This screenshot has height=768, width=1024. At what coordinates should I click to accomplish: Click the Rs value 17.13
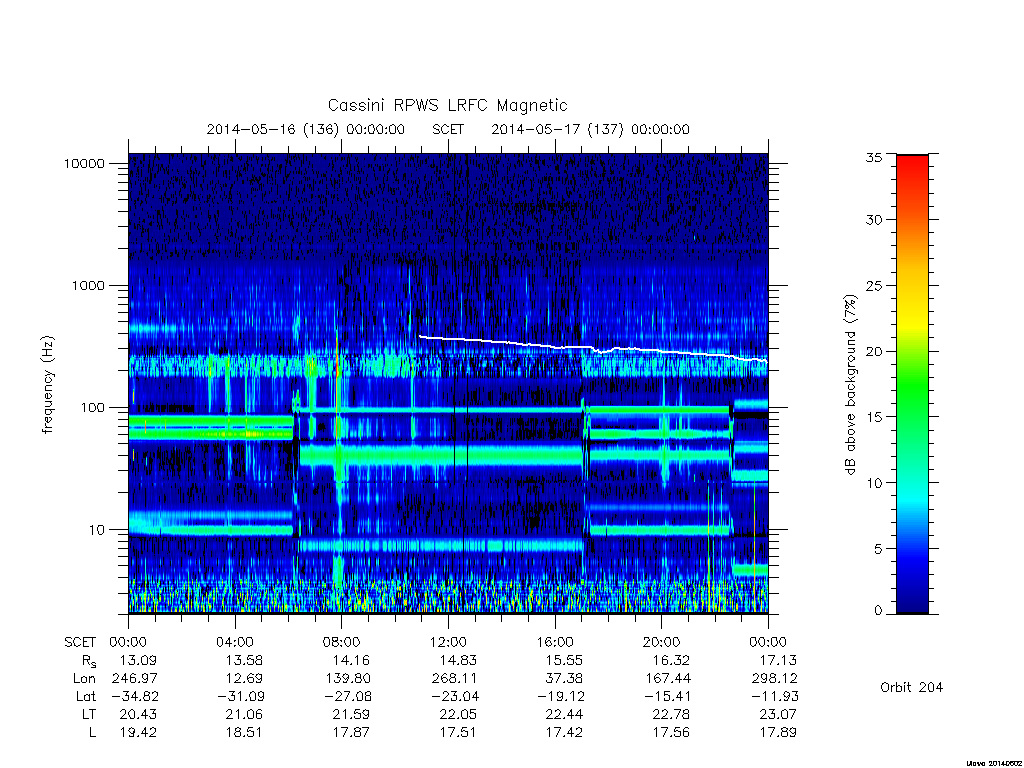click(778, 660)
